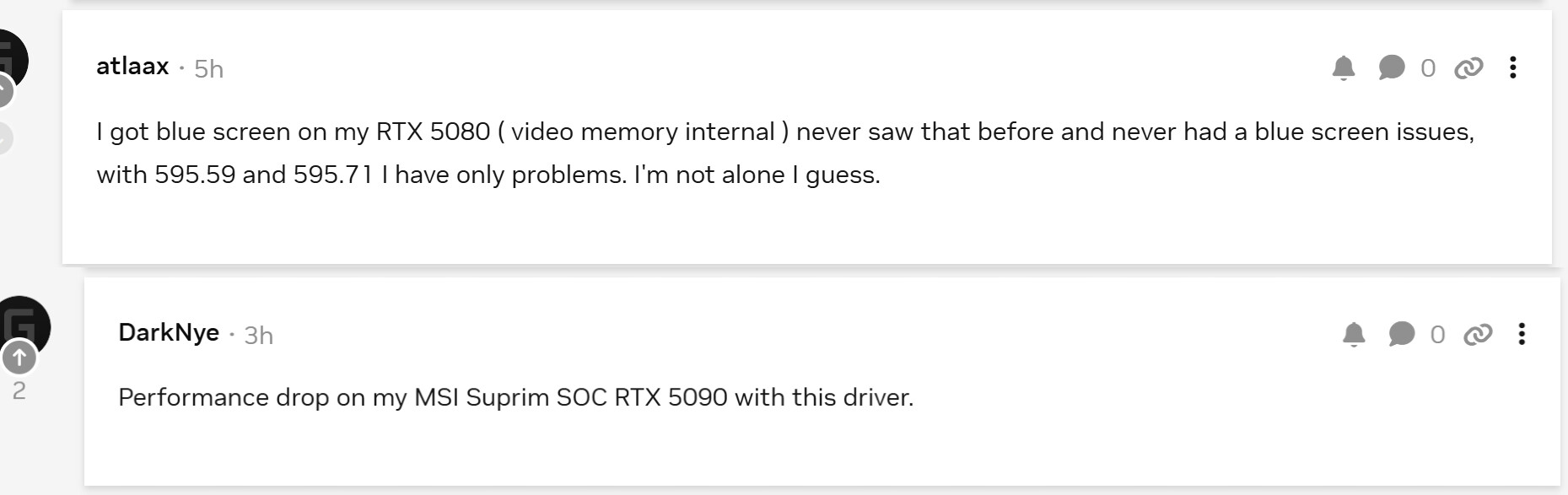The width and height of the screenshot is (1568, 495).
Task: Click the notification bell on atlaax's comment
Action: pos(1344,67)
